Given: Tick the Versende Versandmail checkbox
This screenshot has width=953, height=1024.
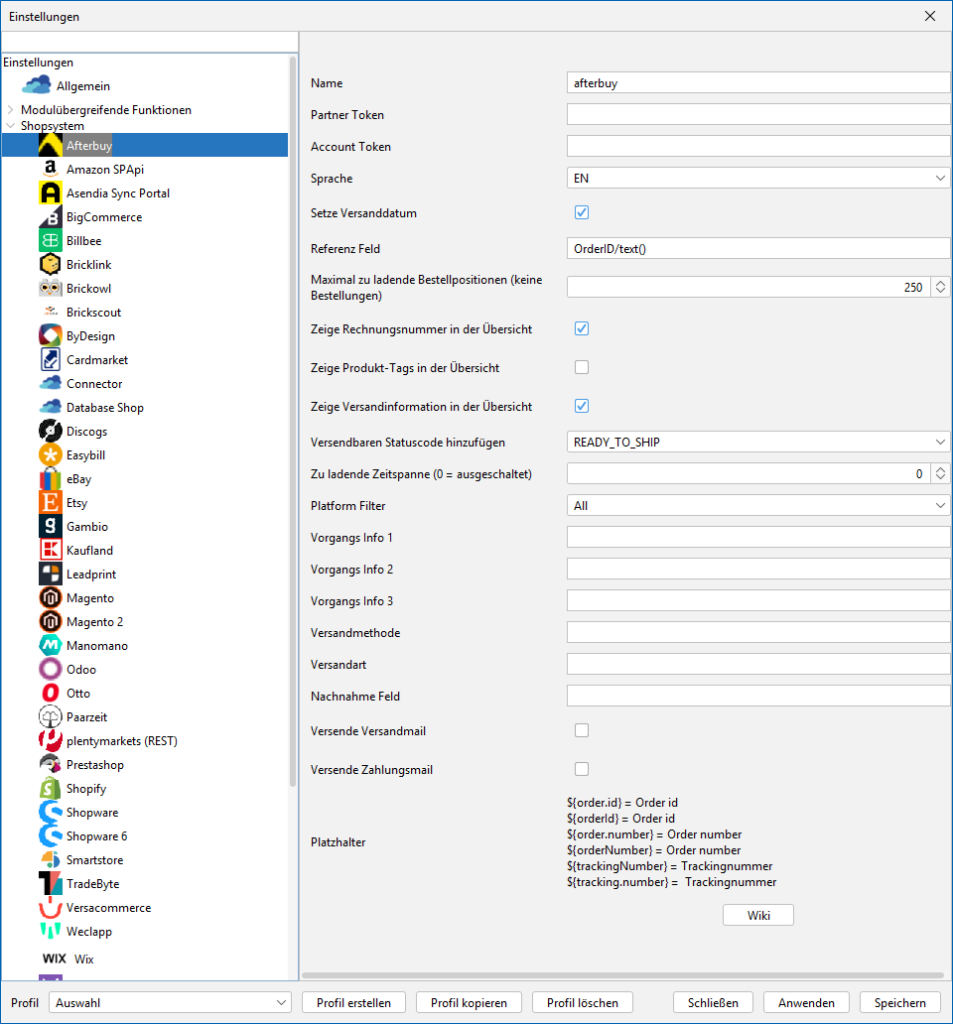Looking at the screenshot, I should [x=581, y=731].
